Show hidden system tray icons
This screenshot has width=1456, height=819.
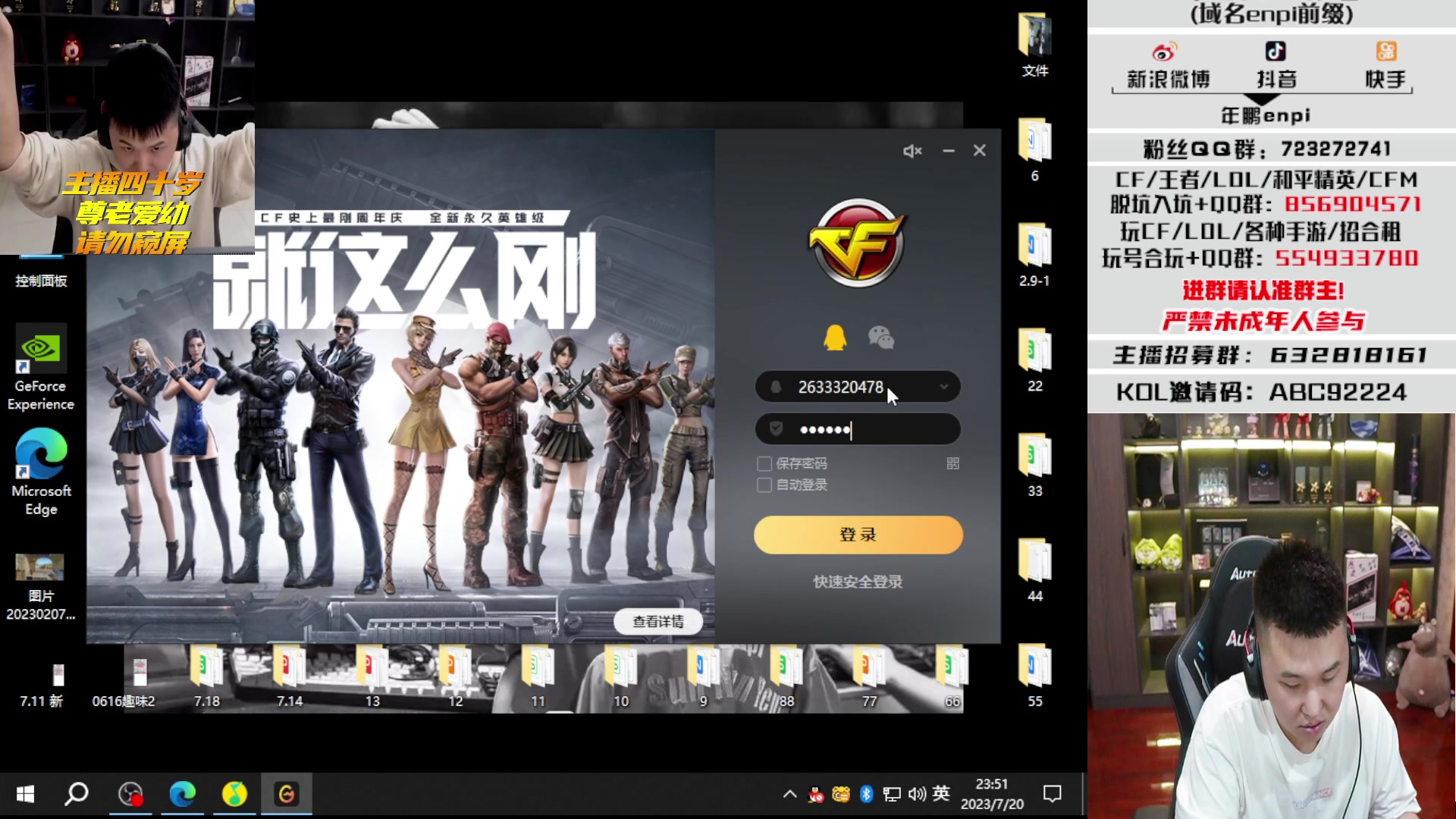click(x=789, y=794)
